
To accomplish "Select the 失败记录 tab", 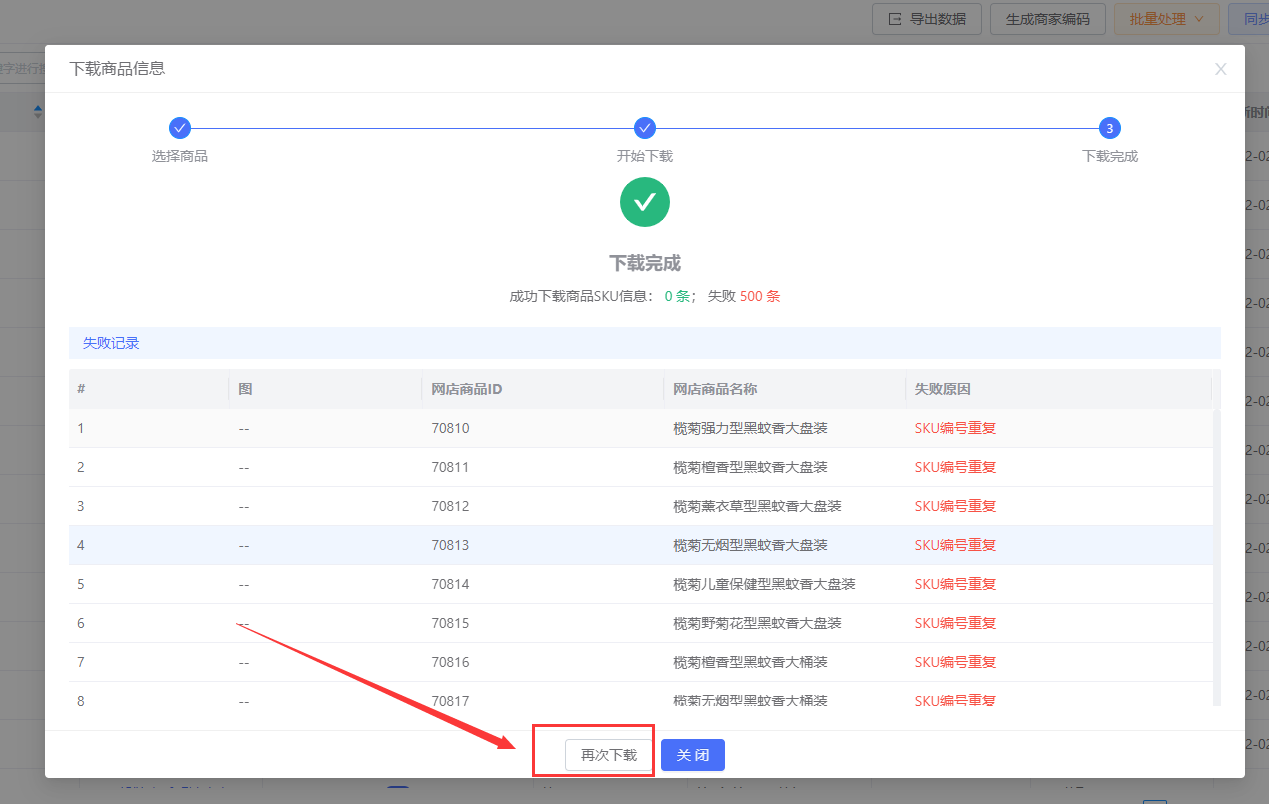I will pyautogui.click(x=111, y=343).
